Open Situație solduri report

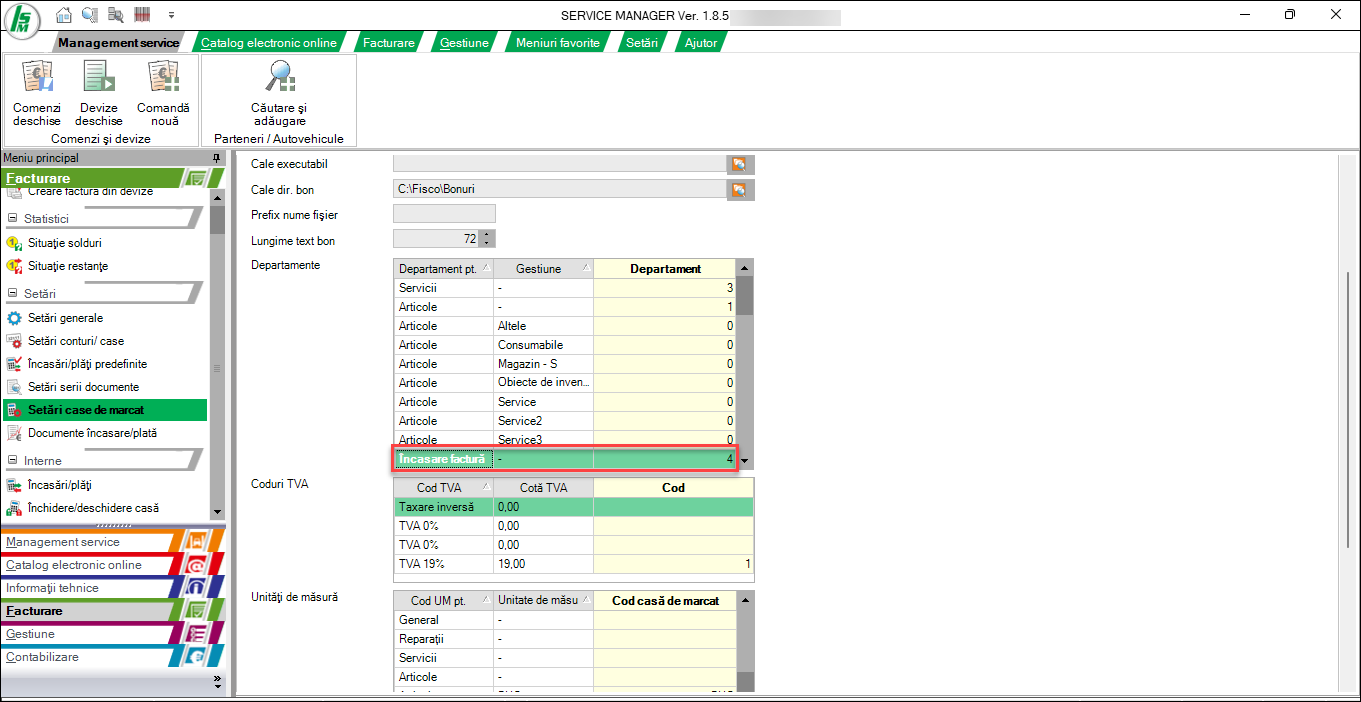click(64, 243)
